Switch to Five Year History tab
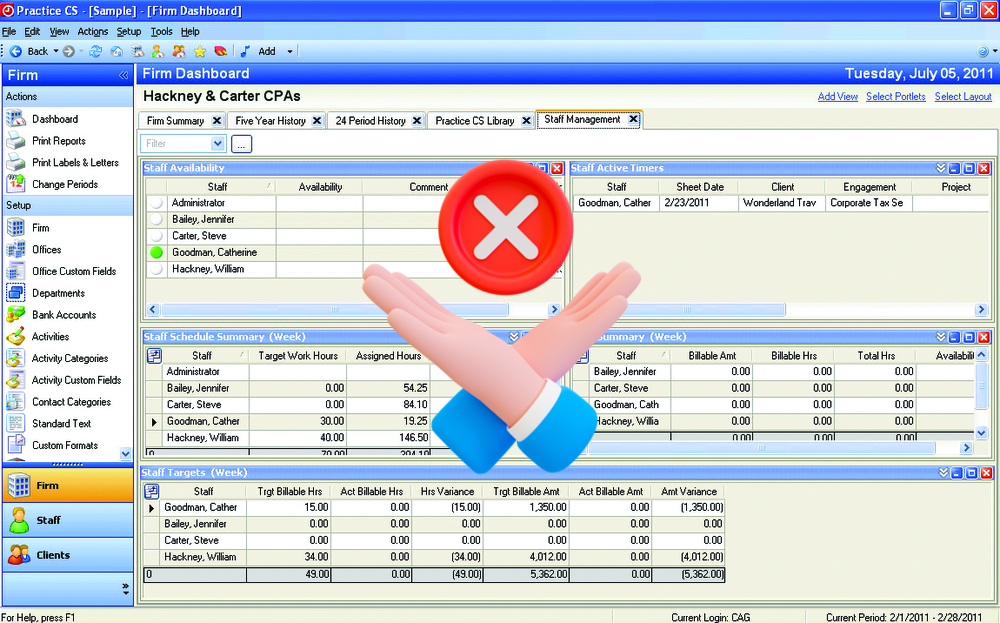 tap(270, 121)
